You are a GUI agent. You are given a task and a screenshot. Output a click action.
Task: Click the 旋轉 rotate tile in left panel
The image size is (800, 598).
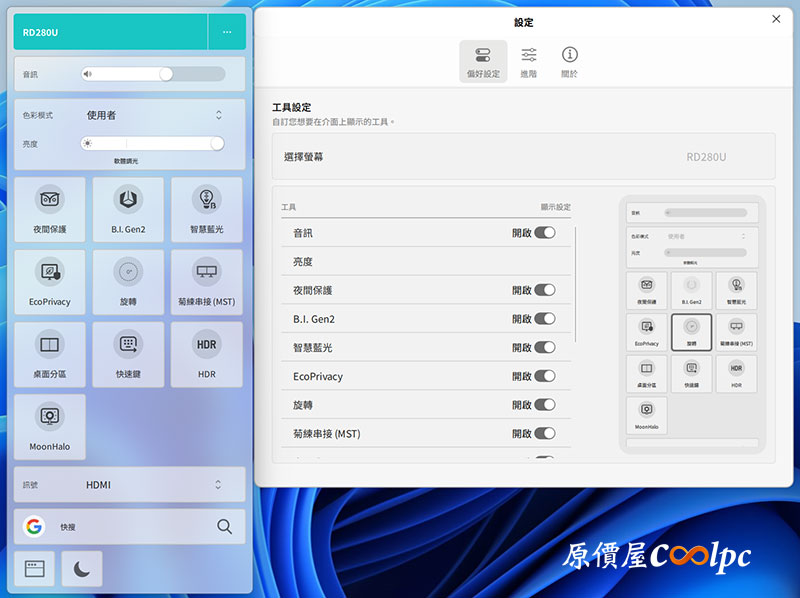pyautogui.click(x=128, y=282)
